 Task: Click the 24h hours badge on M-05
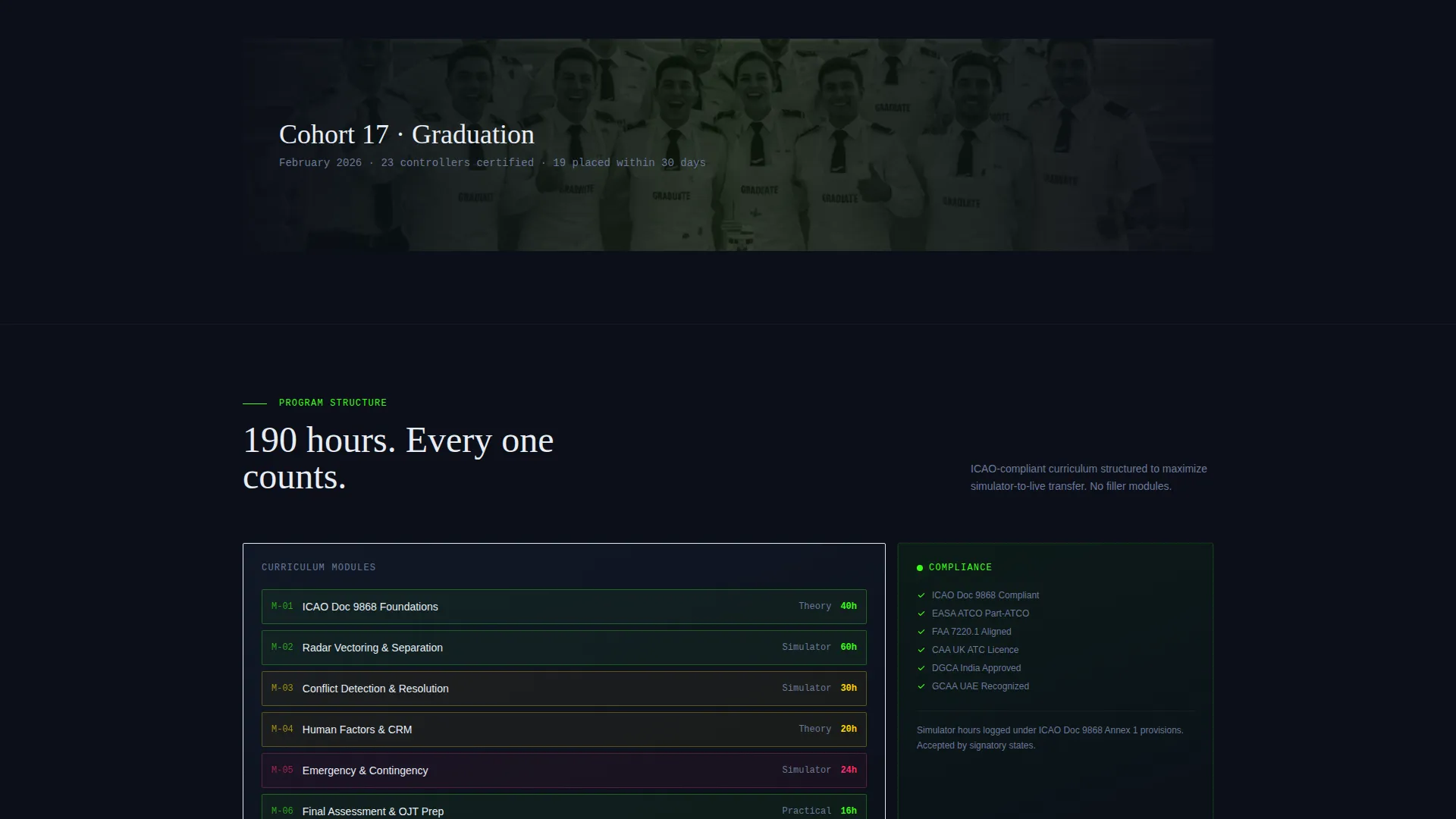coord(849,770)
